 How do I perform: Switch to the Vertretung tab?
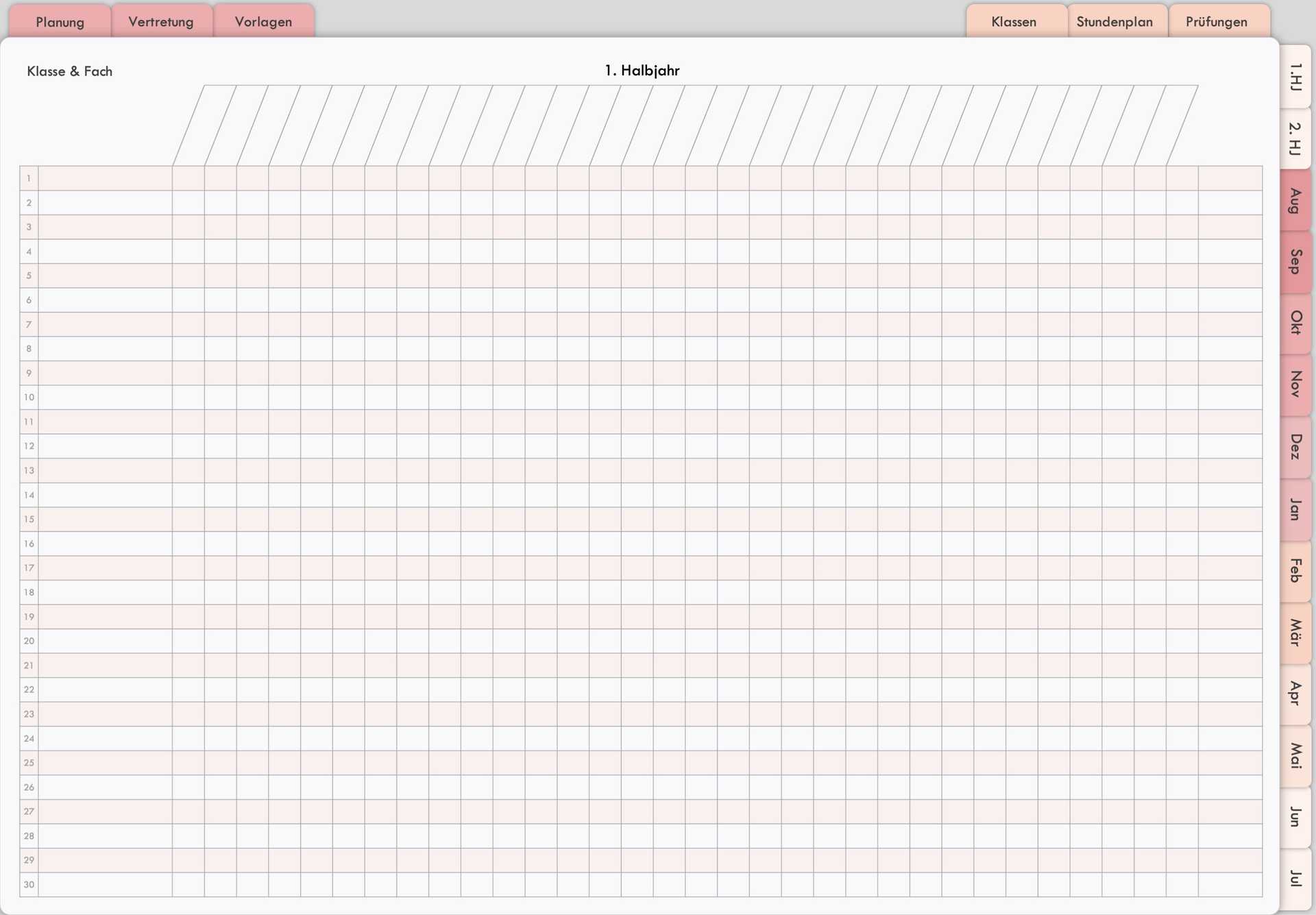click(161, 21)
